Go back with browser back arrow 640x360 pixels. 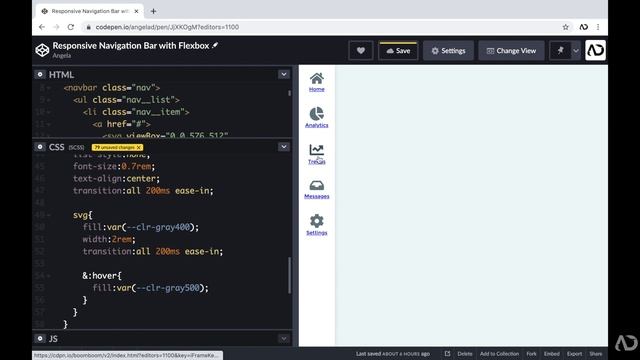(x=42, y=27)
